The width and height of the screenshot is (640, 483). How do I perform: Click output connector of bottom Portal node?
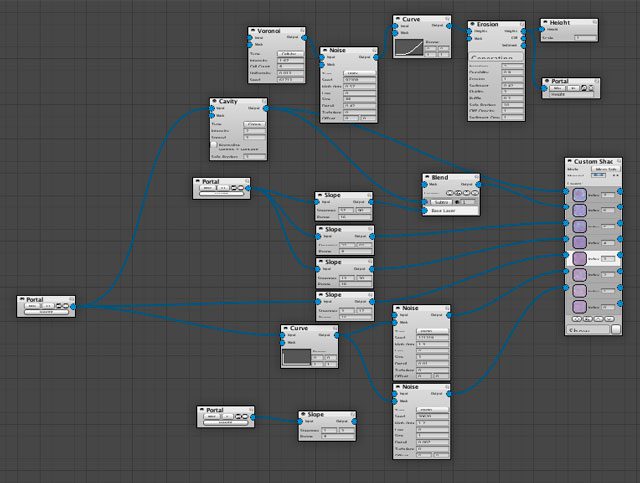click(253, 417)
